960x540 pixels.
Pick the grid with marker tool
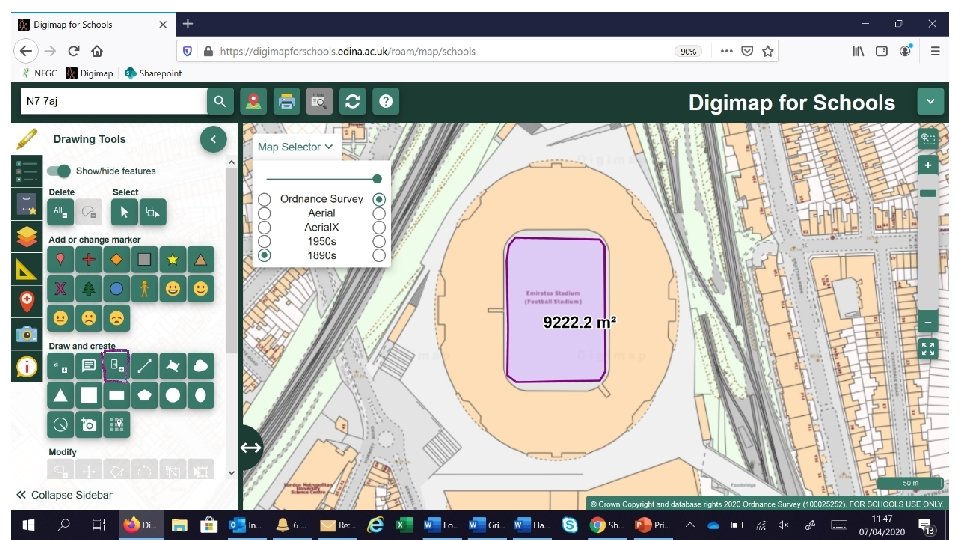pyautogui.click(x=116, y=424)
